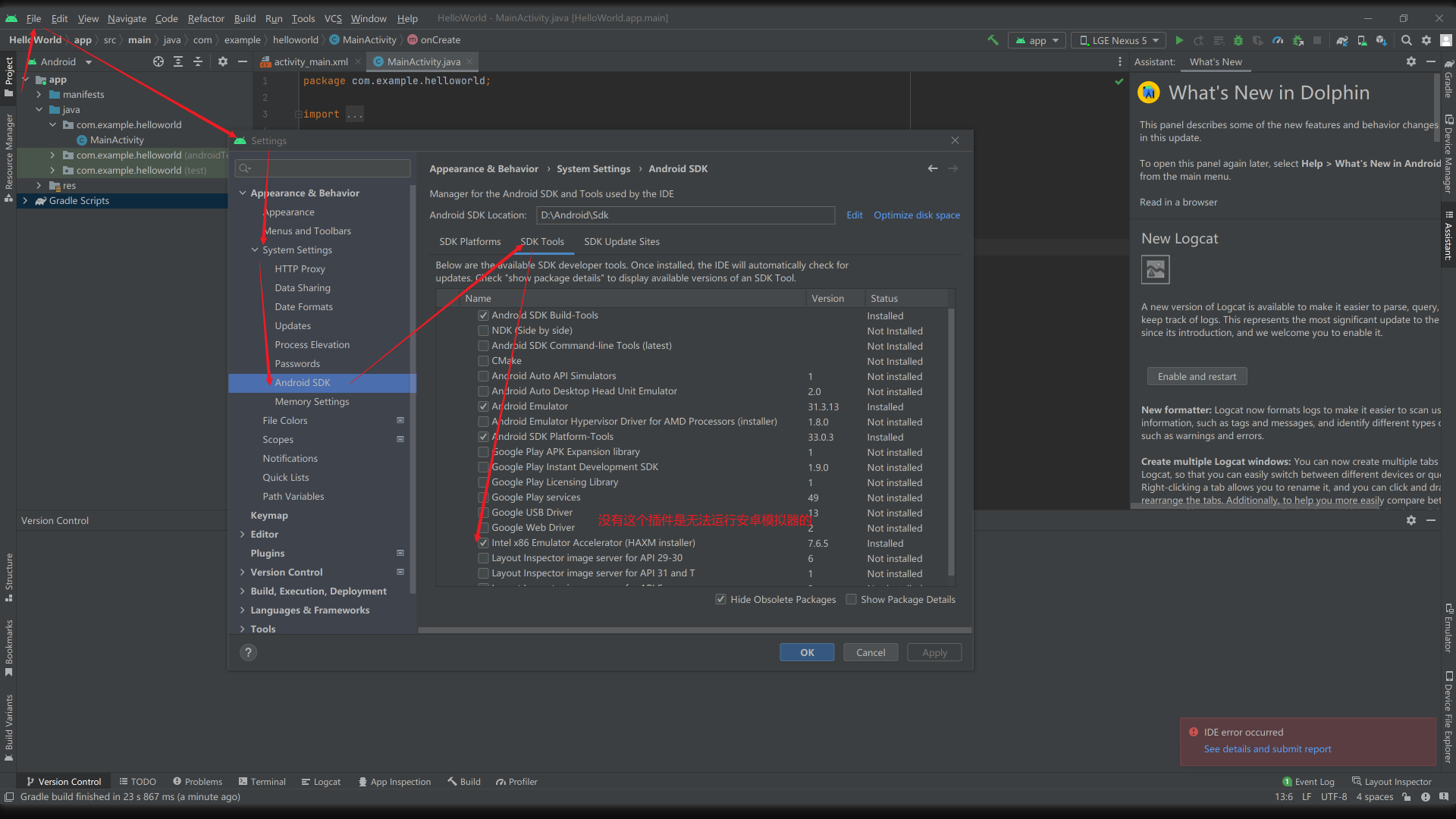Uncheck Hide Obsolete Packages

[x=720, y=599]
